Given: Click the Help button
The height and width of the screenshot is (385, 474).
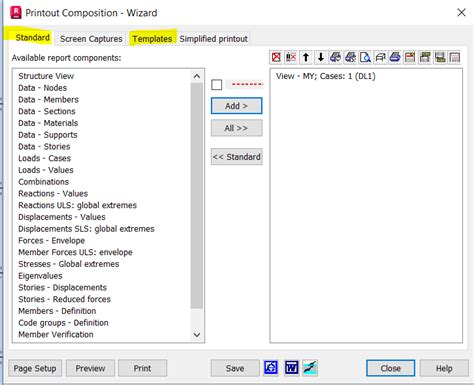Looking at the screenshot, I should 444,368.
